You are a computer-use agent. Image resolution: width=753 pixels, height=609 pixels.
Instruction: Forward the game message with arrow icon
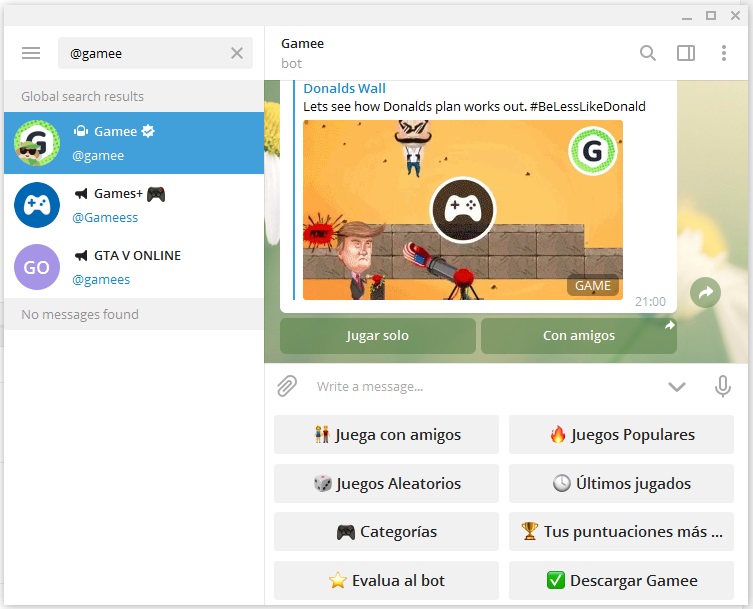point(705,292)
